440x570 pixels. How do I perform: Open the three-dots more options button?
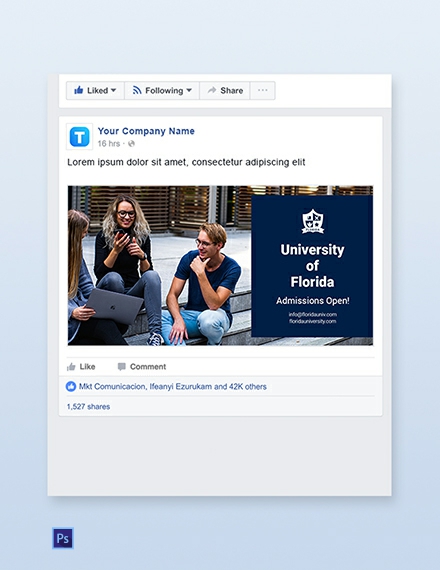click(x=263, y=91)
